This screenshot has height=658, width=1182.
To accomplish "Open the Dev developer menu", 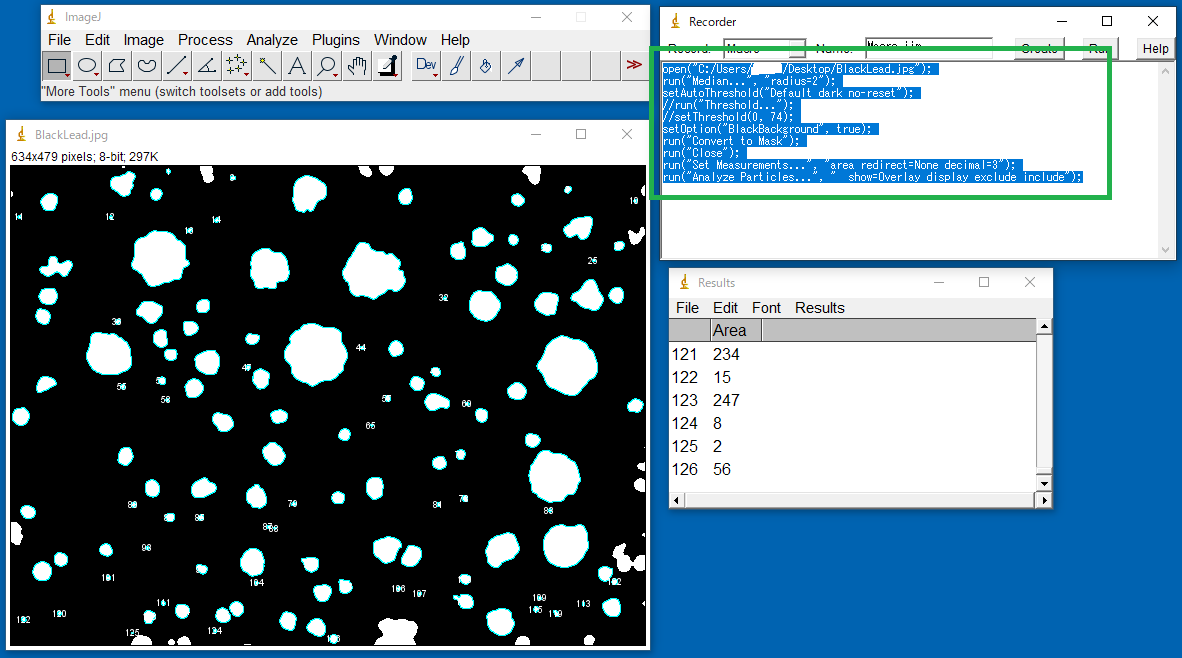I will tap(426, 66).
